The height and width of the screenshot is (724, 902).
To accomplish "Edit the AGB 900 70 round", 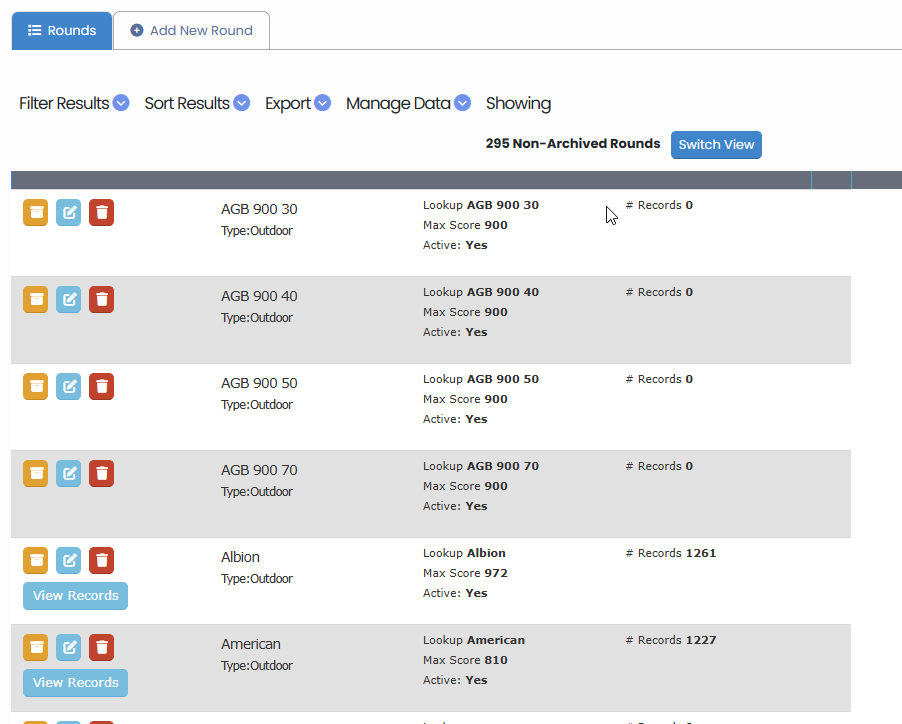I will pyautogui.click(x=68, y=474).
